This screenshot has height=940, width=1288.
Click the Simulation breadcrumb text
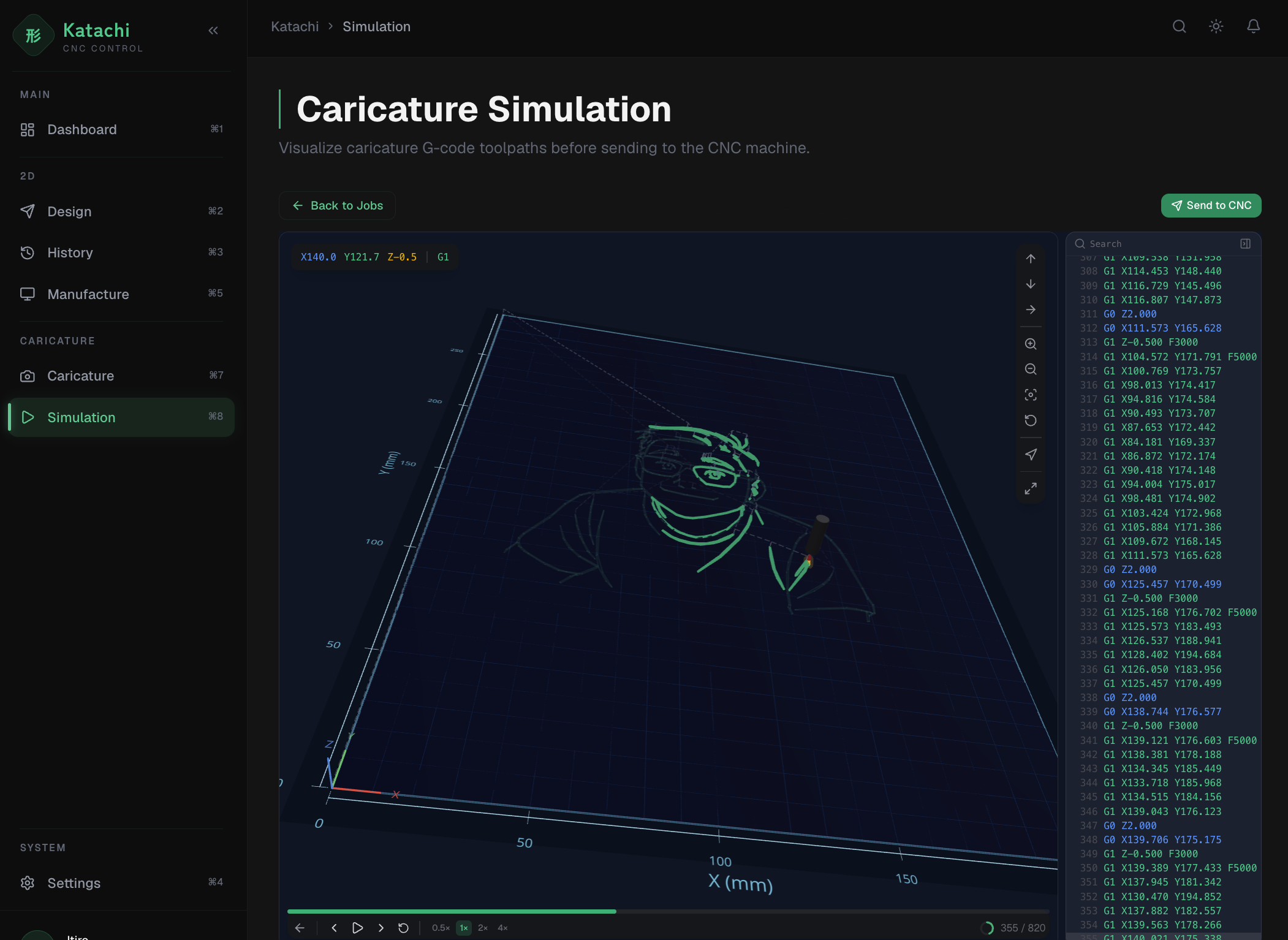coord(376,26)
